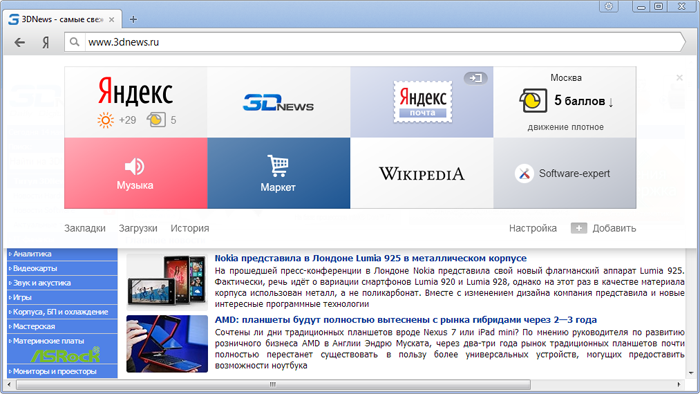The height and width of the screenshot is (394, 700).
Task: Open the 3DNews tile
Action: click(279, 102)
